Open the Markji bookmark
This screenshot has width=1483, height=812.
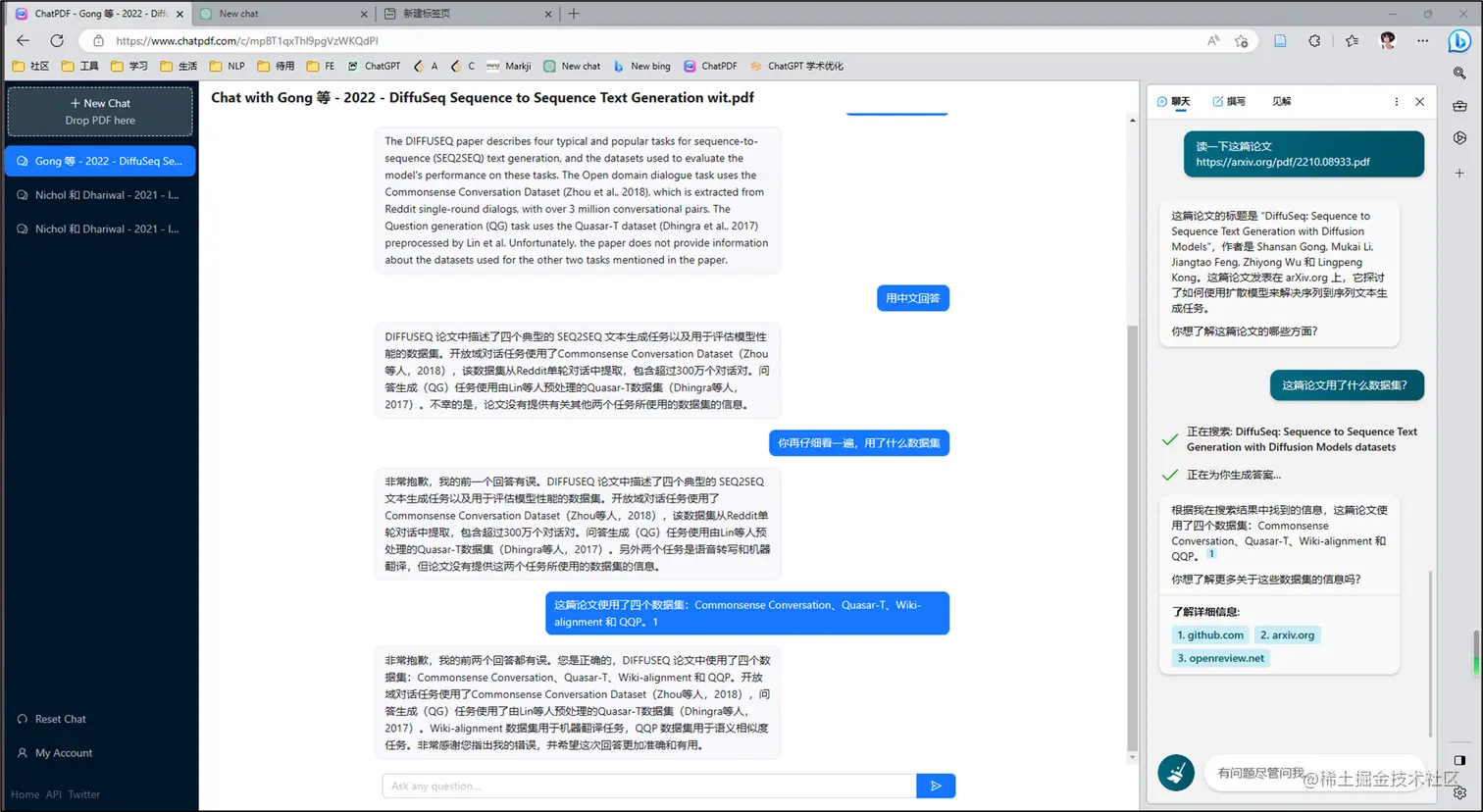[509, 67]
